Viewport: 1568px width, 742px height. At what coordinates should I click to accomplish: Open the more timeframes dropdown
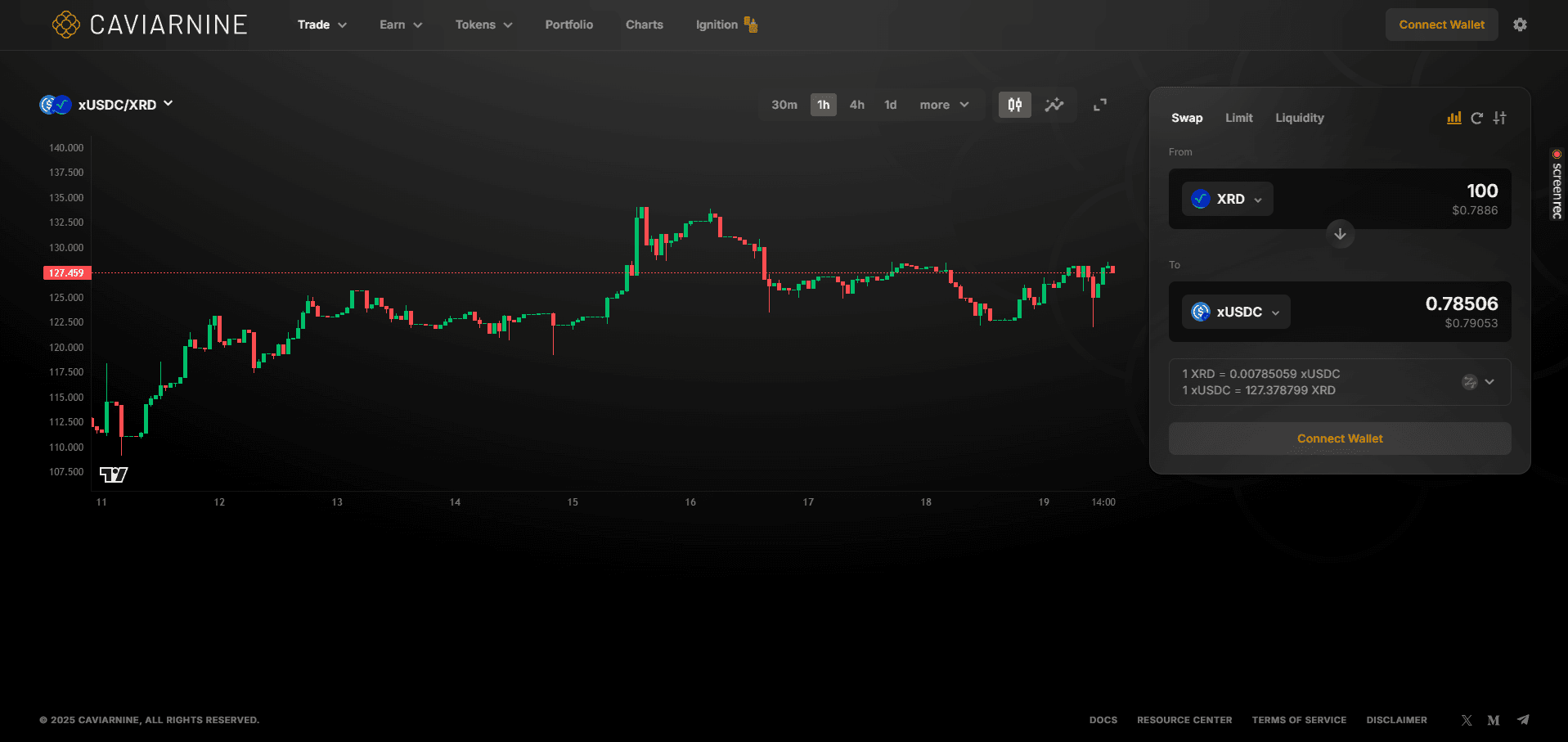pos(944,105)
